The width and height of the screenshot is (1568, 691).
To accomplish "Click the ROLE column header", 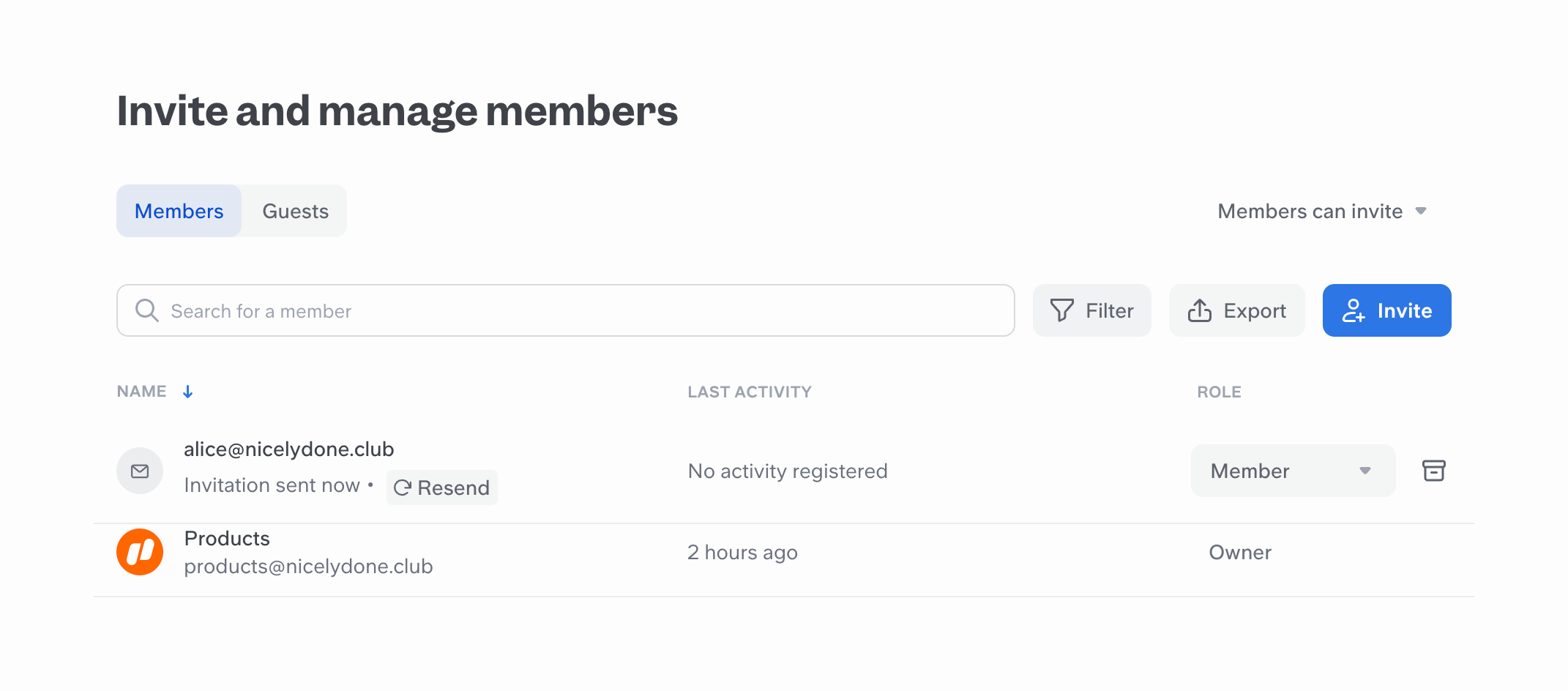I will (1219, 392).
